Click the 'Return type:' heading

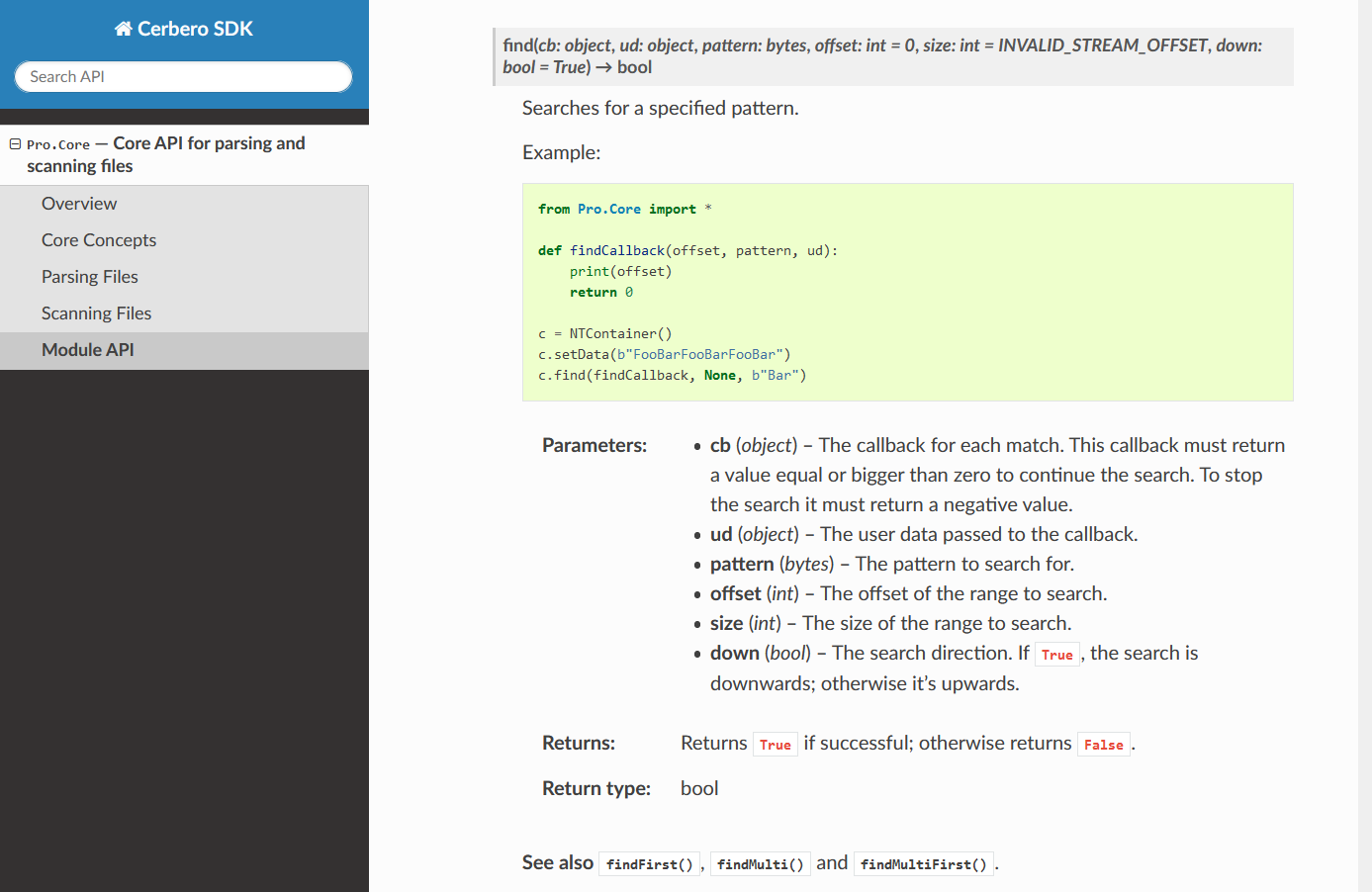(x=596, y=788)
